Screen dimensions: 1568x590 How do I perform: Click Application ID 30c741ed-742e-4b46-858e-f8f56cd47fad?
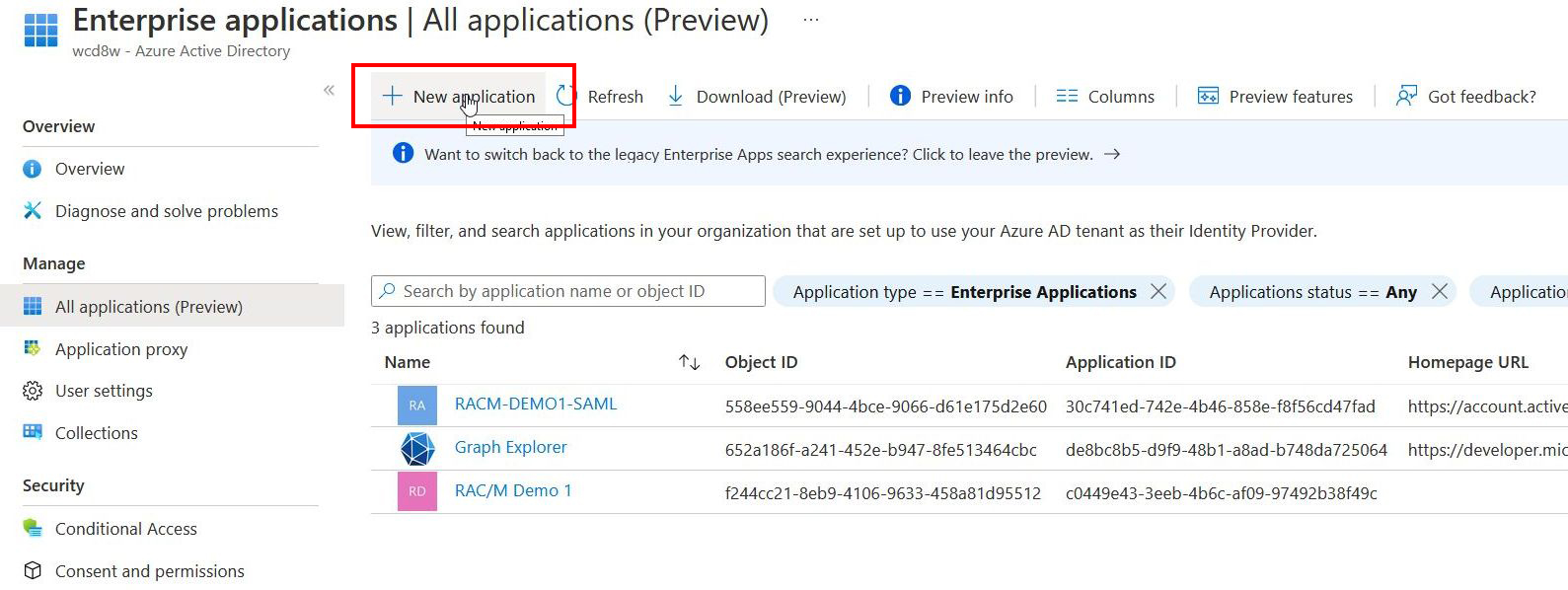(1221, 406)
